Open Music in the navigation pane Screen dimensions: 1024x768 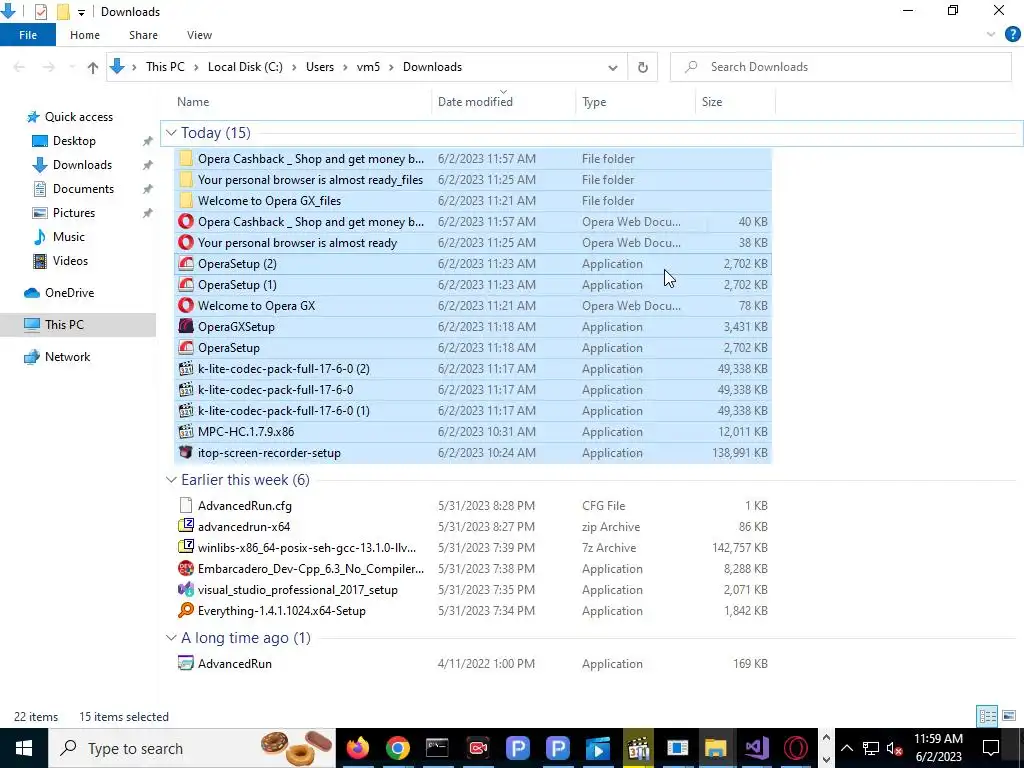coord(69,237)
